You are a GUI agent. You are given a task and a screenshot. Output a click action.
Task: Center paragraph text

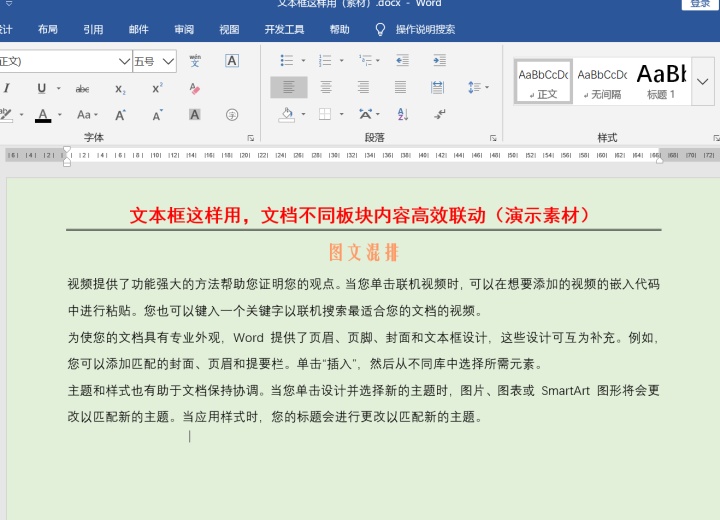point(326,87)
